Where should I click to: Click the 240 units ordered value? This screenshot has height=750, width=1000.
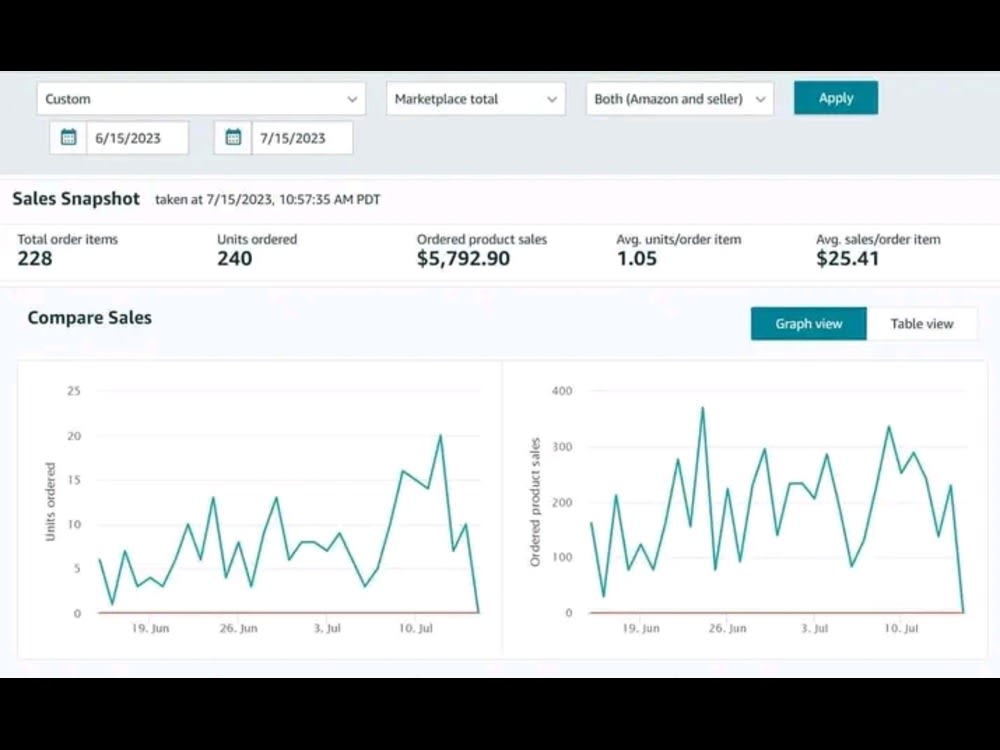(x=235, y=259)
